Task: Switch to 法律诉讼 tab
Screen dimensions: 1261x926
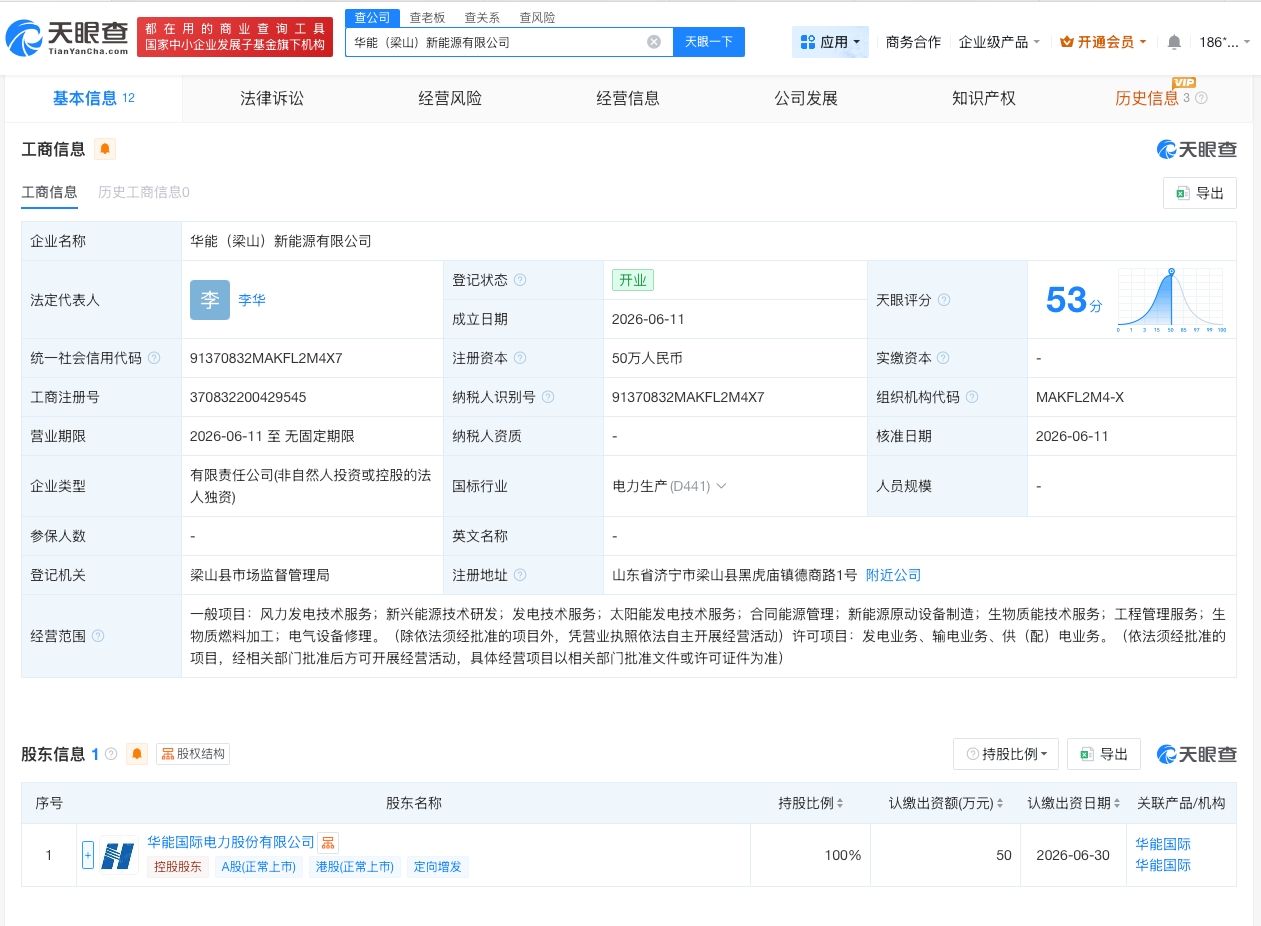Action: pyautogui.click(x=272, y=98)
